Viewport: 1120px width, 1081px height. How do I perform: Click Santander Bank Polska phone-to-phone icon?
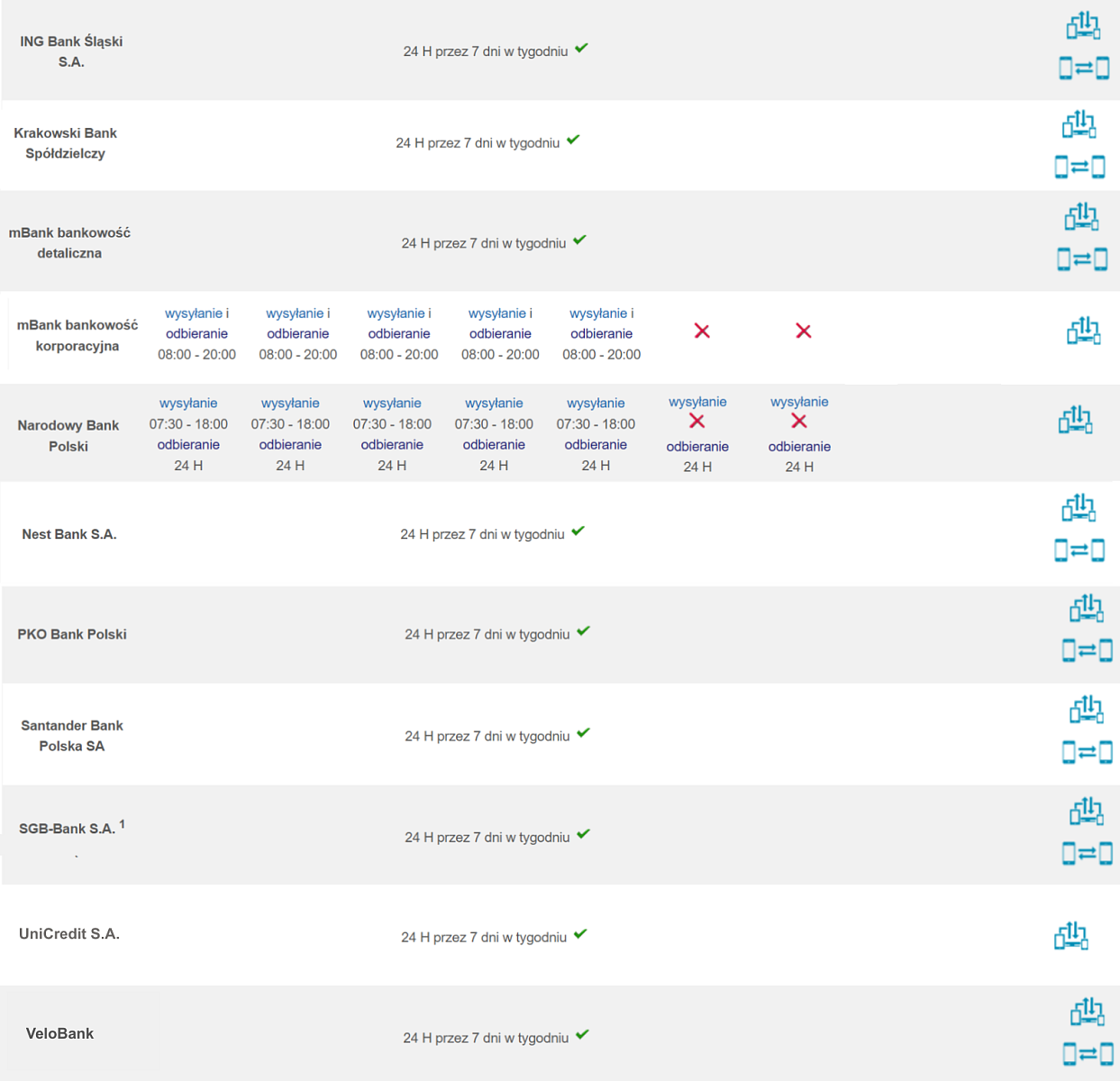point(1087,752)
